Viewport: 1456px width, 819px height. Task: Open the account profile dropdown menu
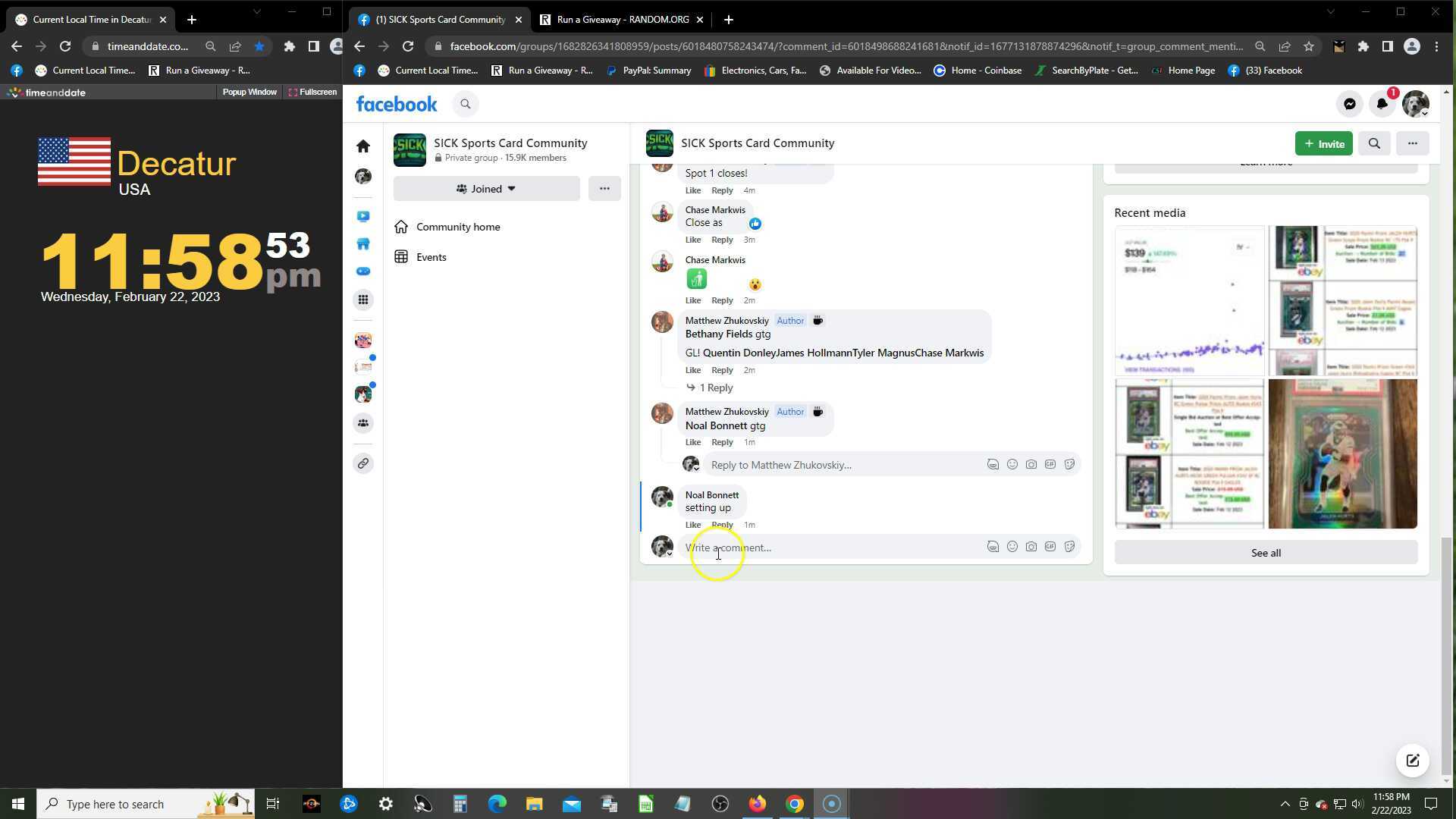click(1415, 104)
